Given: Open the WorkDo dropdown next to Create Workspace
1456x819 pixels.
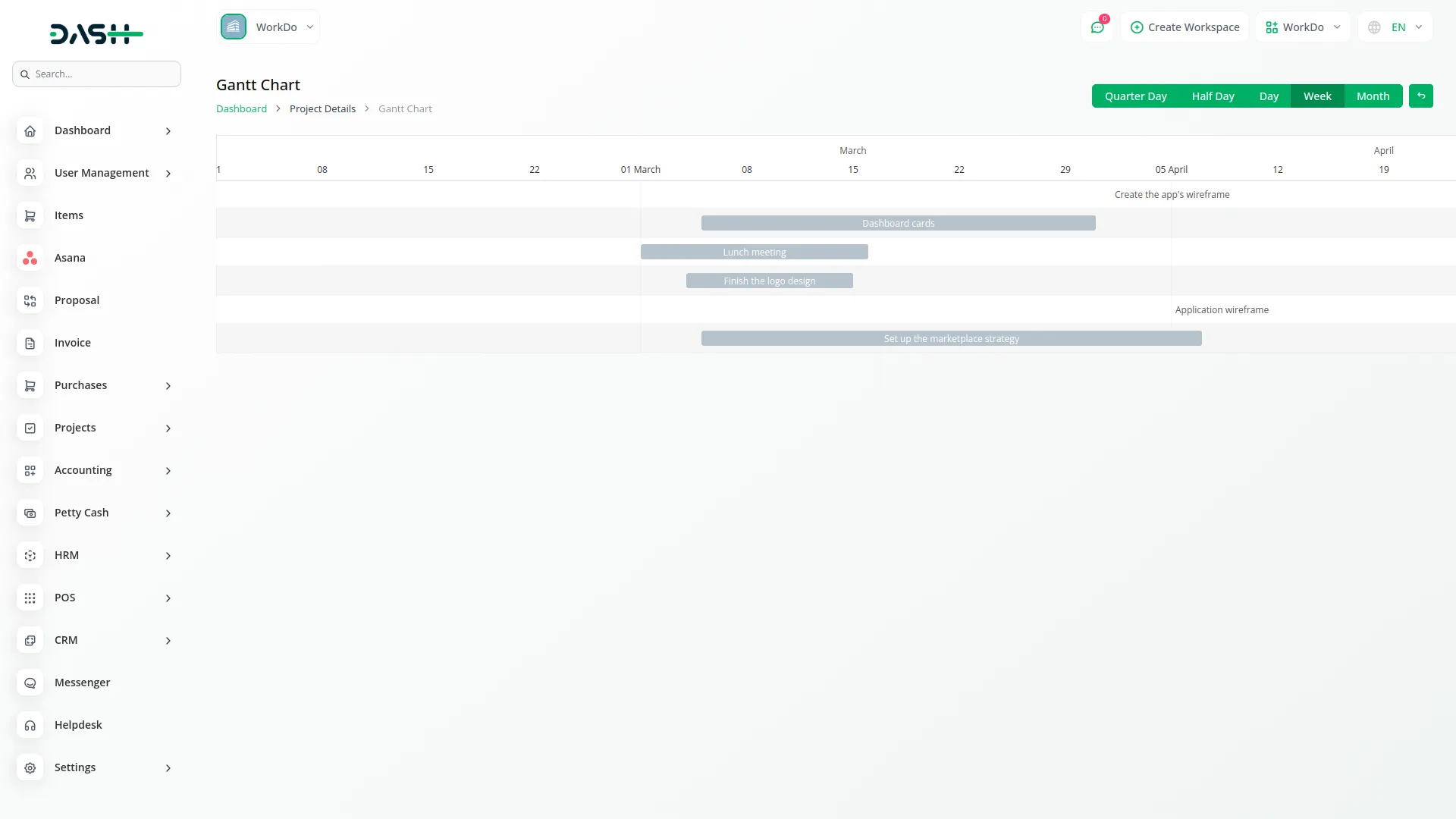Looking at the screenshot, I should (1303, 27).
